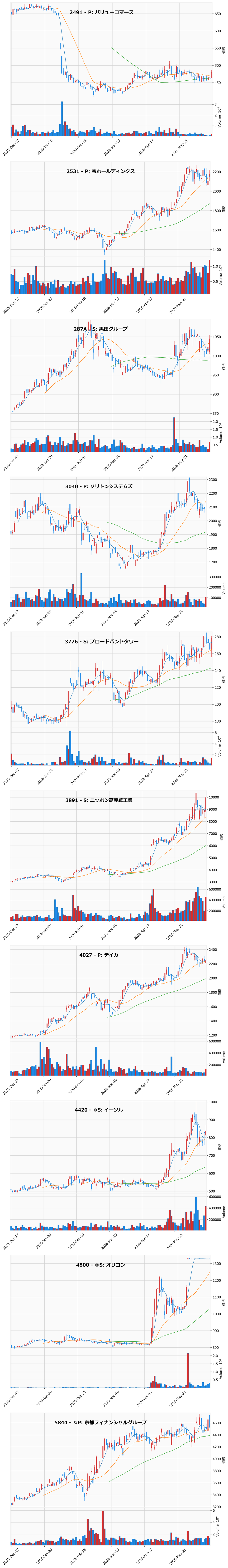Click the chart title 5844 - ◎P: 京都フィナンシャルグループ
The width and height of the screenshot is (228, 1568).
[100, 1422]
